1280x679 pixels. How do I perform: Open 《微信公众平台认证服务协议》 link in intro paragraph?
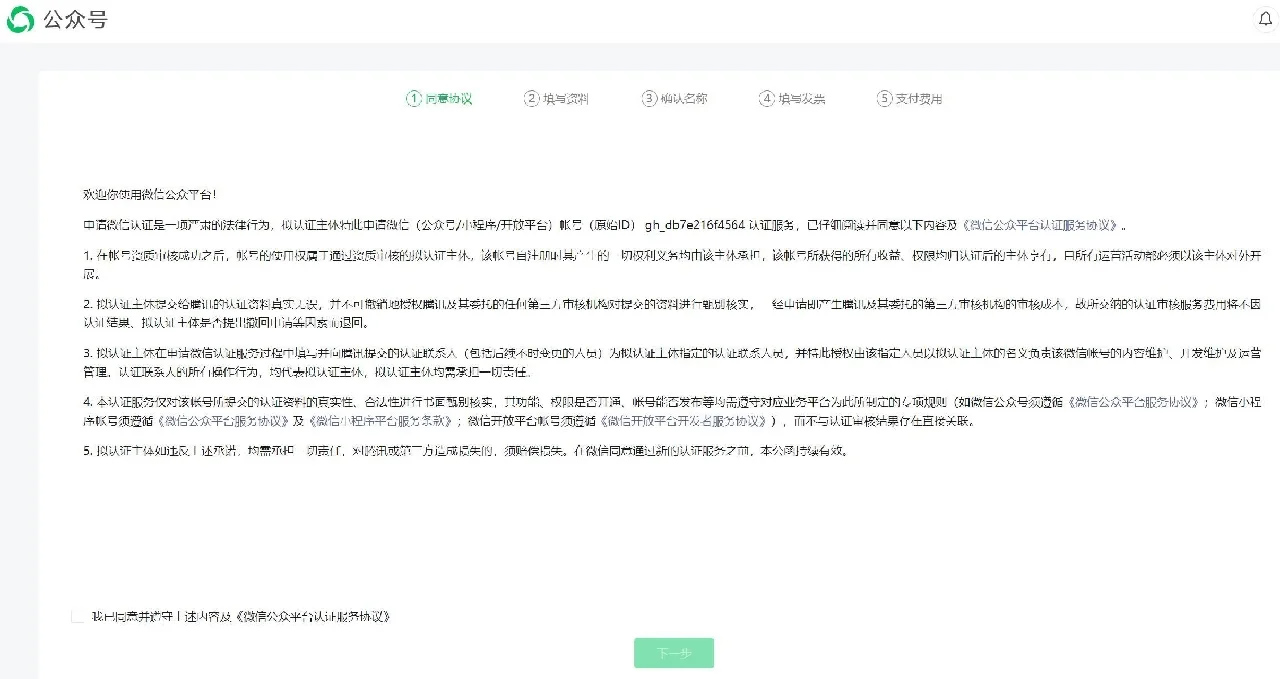click(1045, 226)
